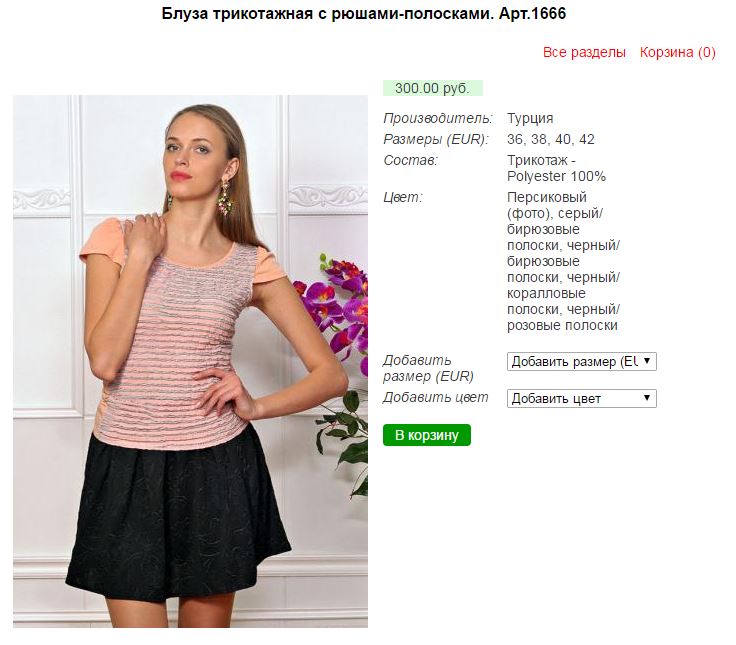This screenshot has width=736, height=645.
Task: Click the product photo of the peach blouse
Action: (x=190, y=361)
